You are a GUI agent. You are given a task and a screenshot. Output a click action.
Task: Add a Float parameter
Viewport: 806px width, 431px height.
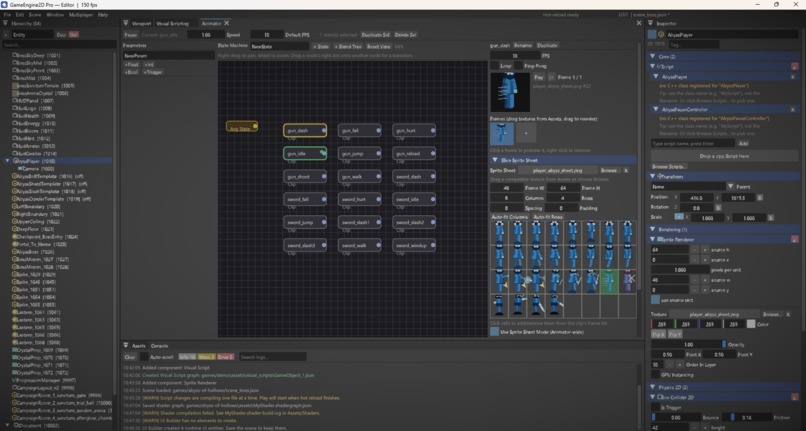132,65
